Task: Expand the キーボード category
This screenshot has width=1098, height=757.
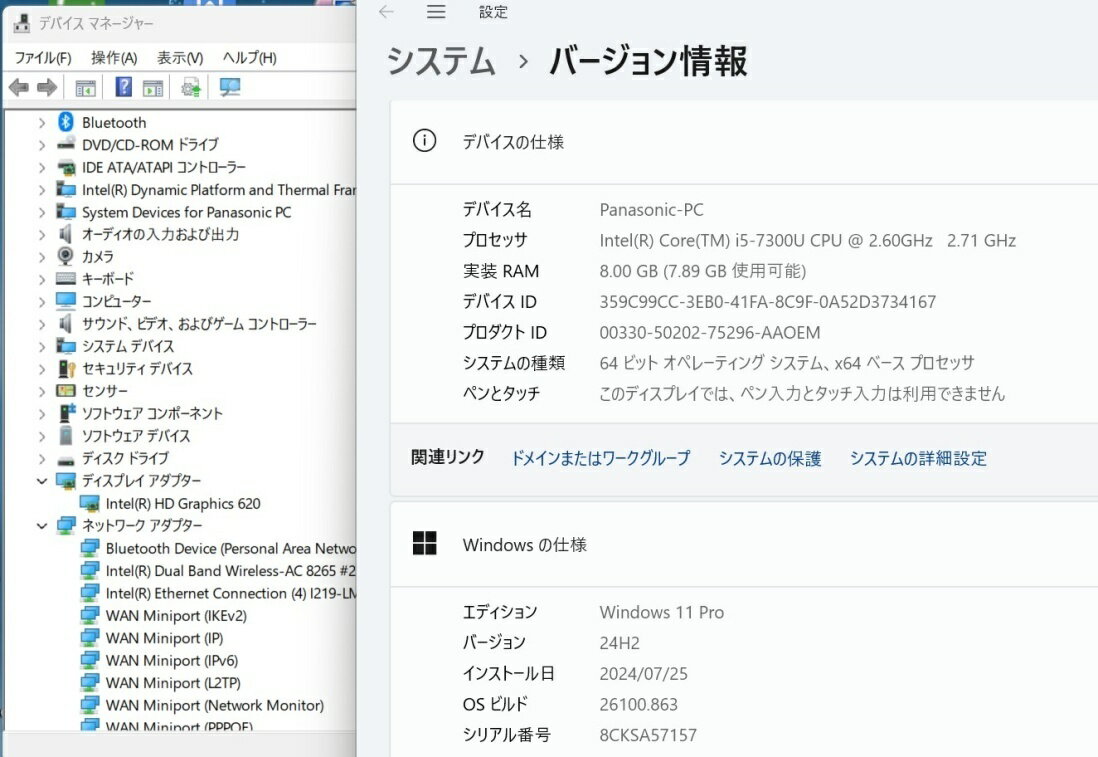Action: coord(41,279)
